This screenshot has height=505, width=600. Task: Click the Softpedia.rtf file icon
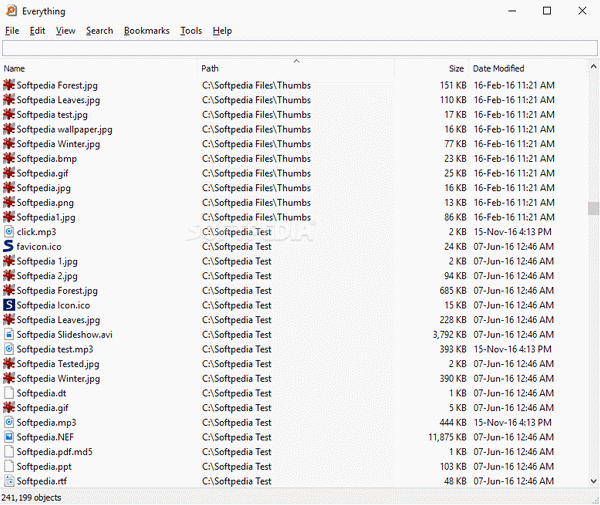click(x=9, y=481)
